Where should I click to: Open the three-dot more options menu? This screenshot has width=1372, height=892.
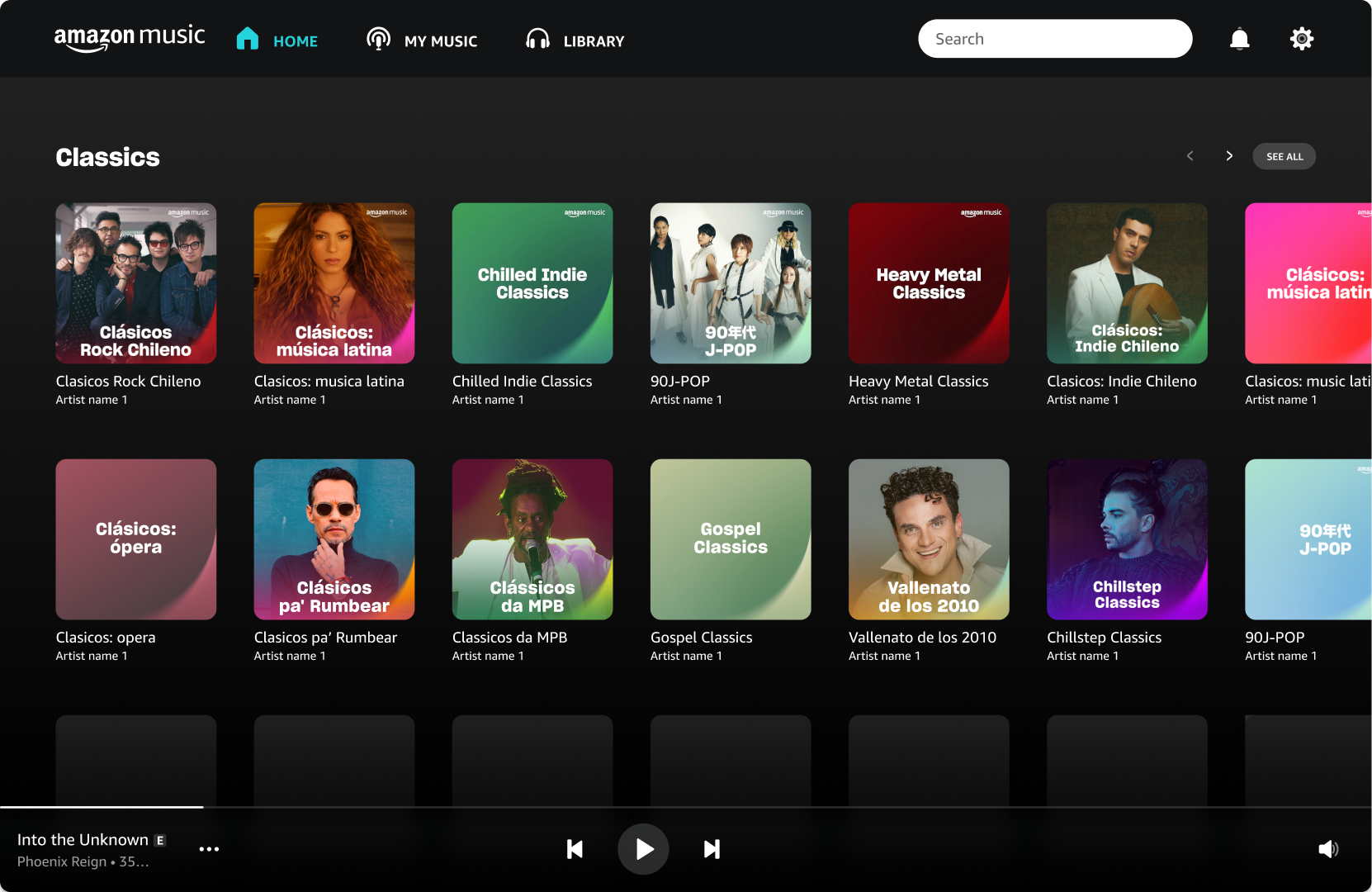click(209, 849)
